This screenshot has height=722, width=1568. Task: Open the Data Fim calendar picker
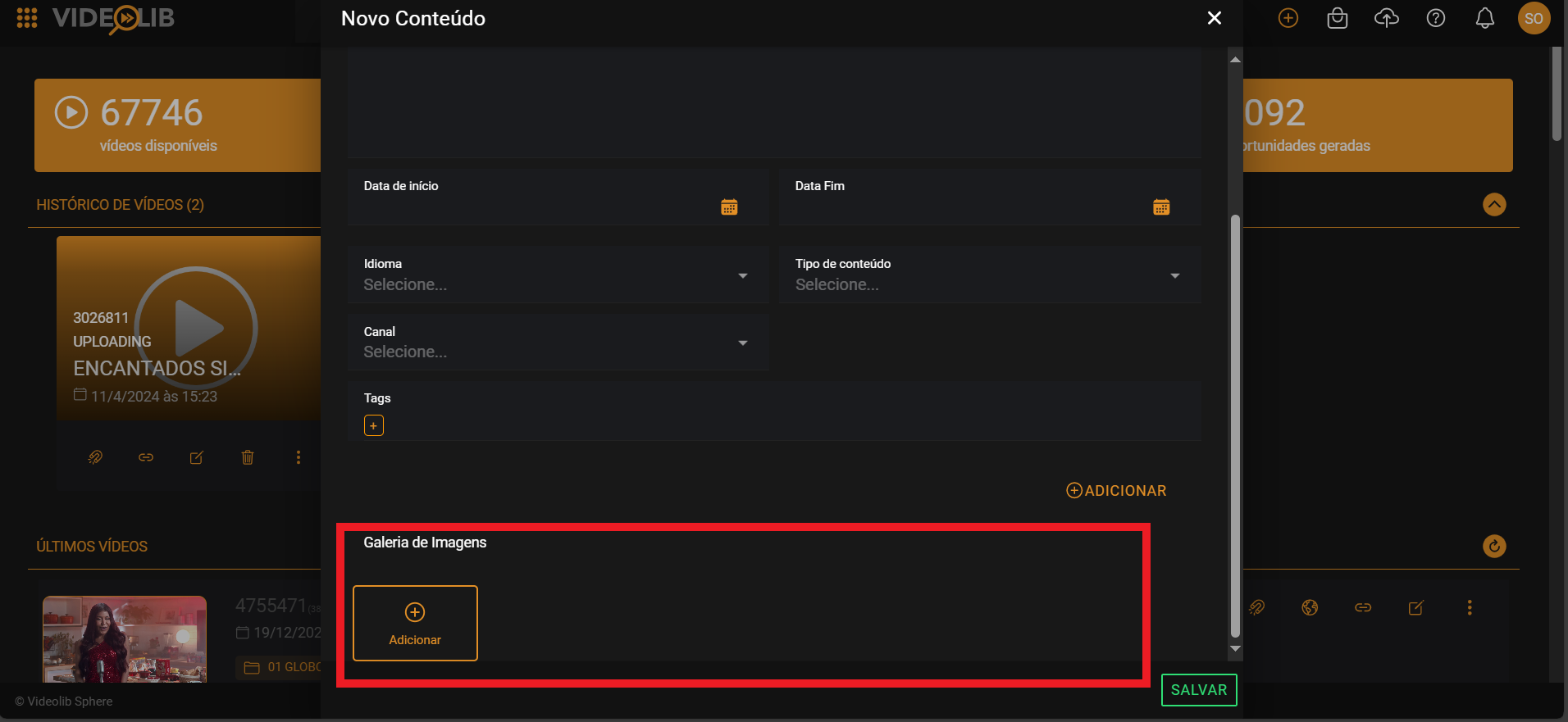pos(1161,207)
